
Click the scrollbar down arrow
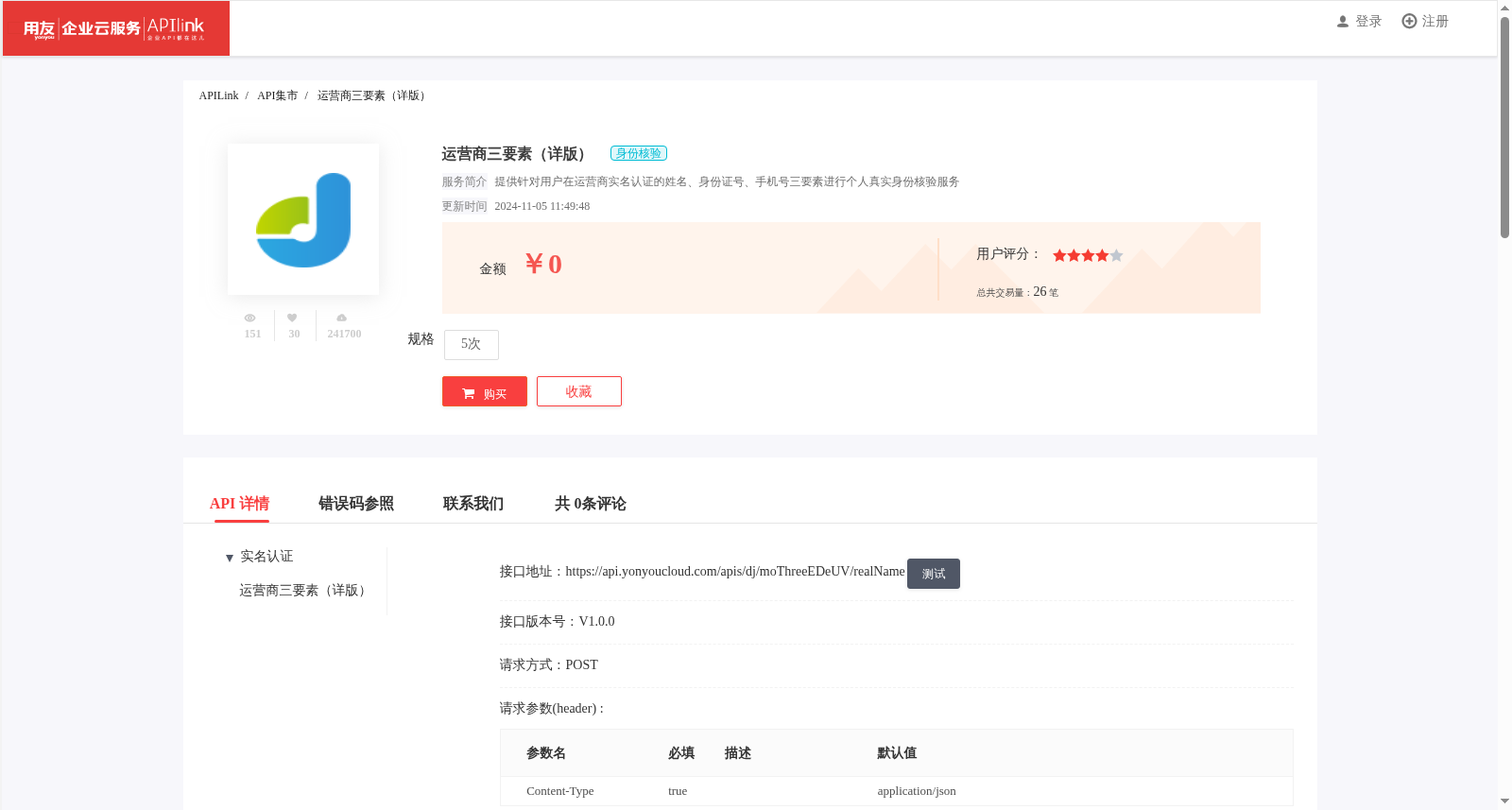(1504, 801)
